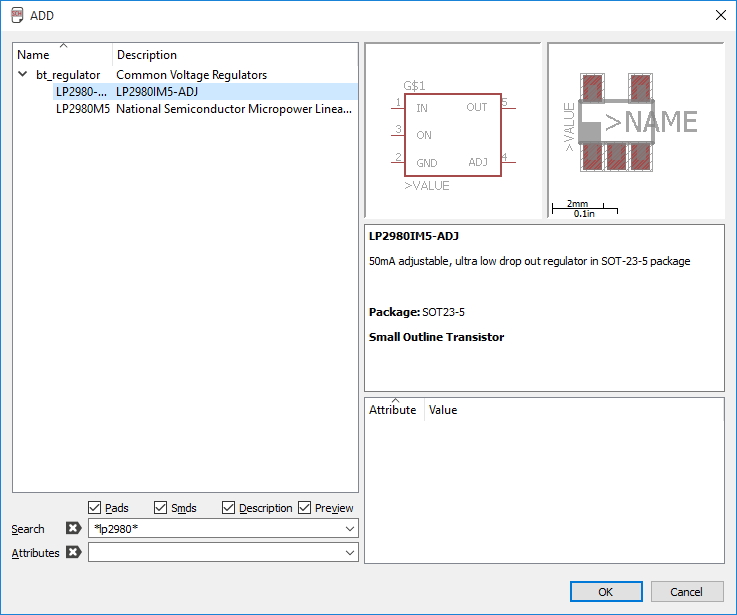Clear the Search field with the X icon
This screenshot has width=737, height=615.
click(73, 528)
